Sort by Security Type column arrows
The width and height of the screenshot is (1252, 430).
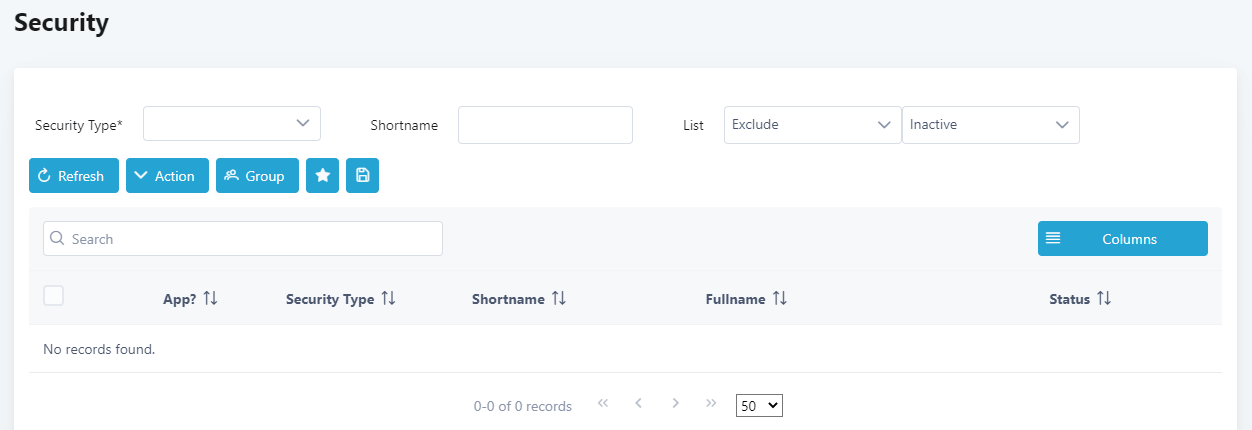[389, 299]
